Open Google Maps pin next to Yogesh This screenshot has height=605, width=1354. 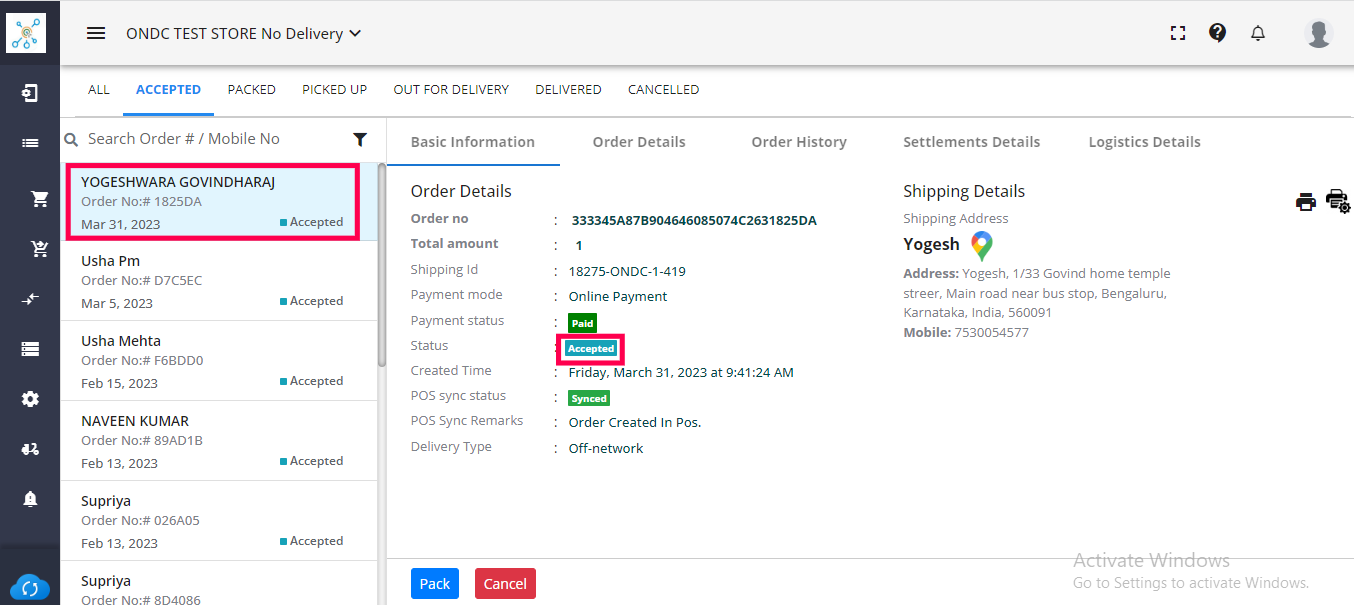[982, 246]
